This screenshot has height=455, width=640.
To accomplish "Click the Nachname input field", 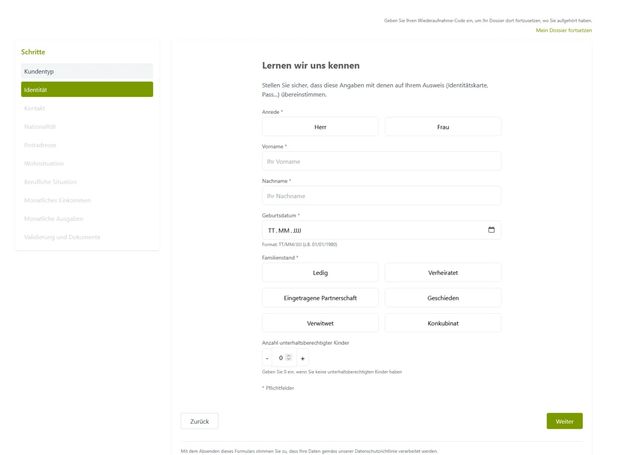I will 382,196.
